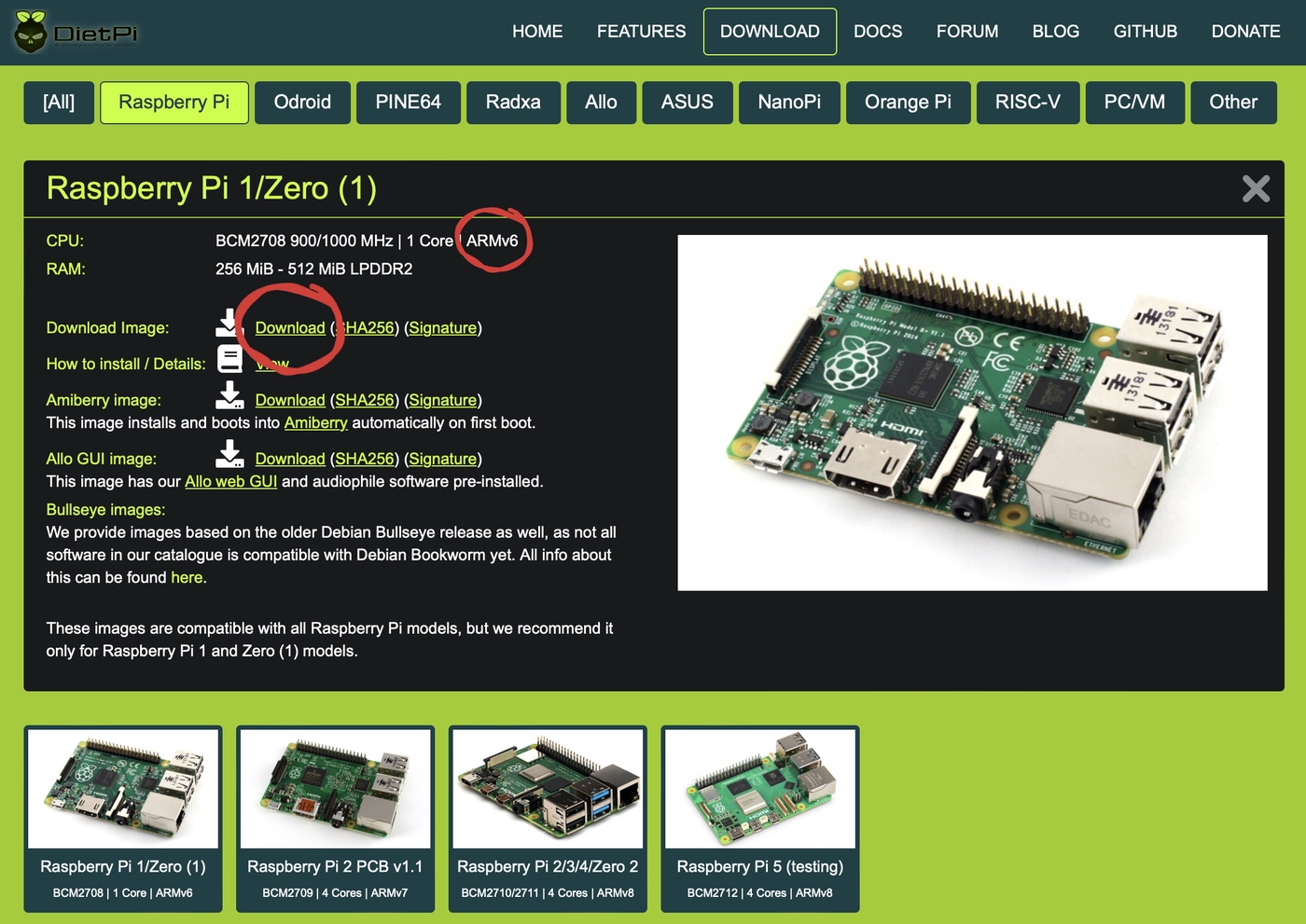This screenshot has height=924, width=1306.
Task: Select the DOWNLOAD menu item
Action: 770,32
